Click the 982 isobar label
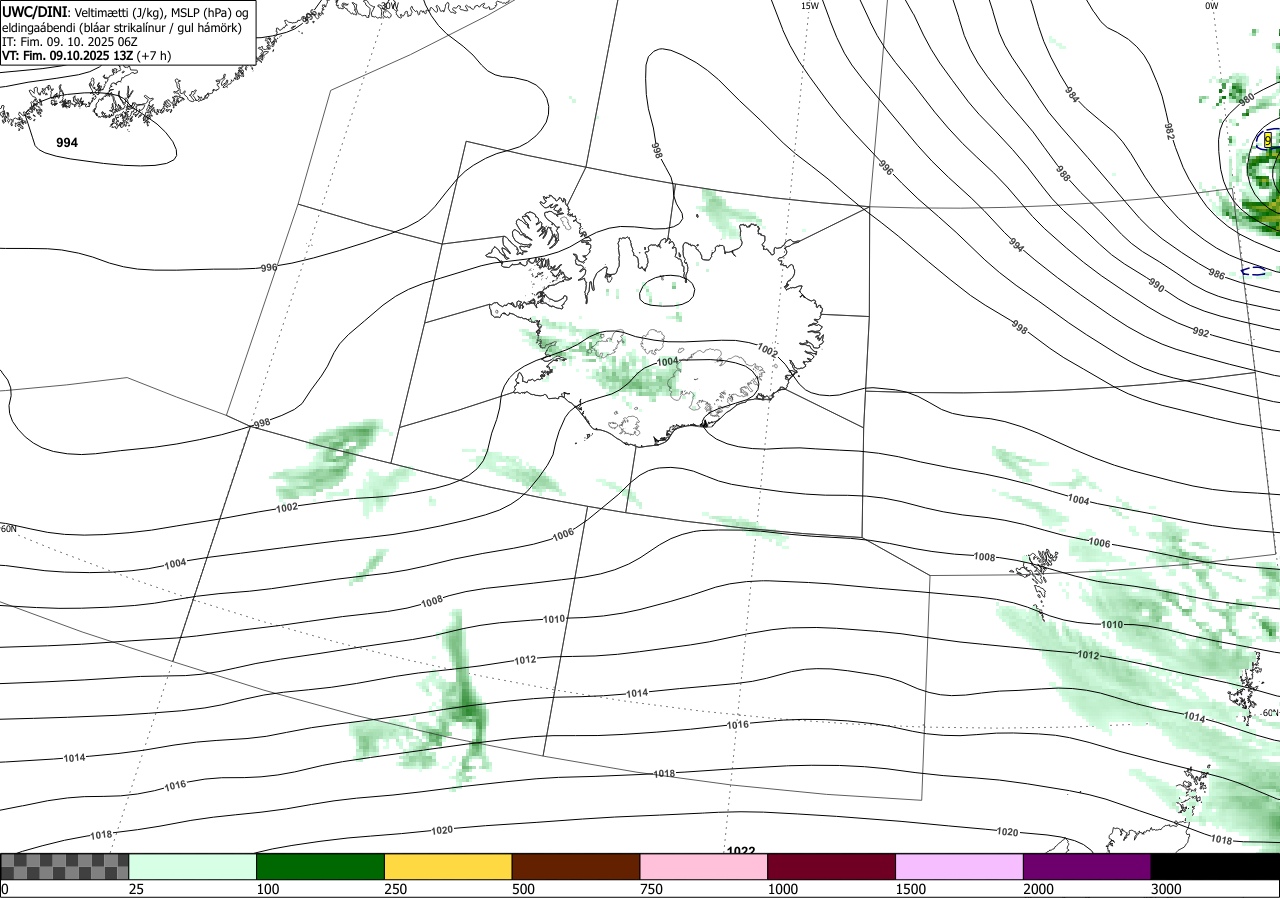The image size is (1280, 898). 1170,130
